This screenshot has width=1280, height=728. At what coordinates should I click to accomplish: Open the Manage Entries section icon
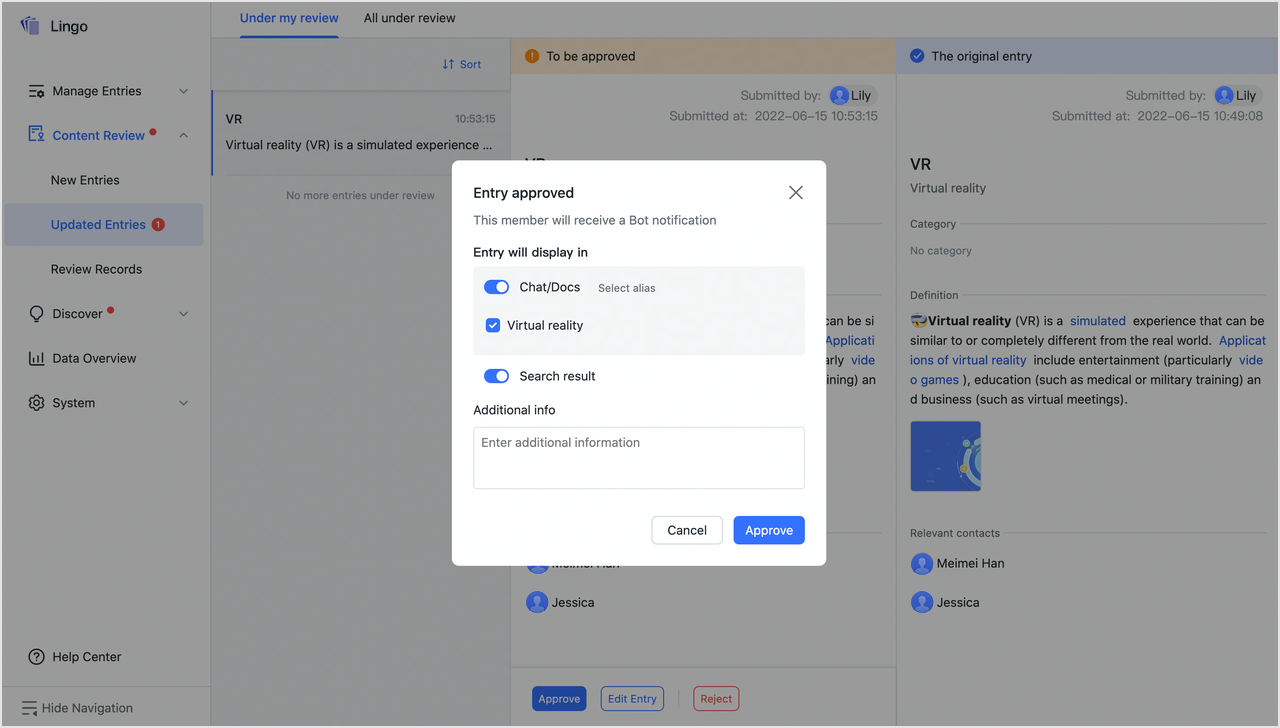[x=33, y=90]
